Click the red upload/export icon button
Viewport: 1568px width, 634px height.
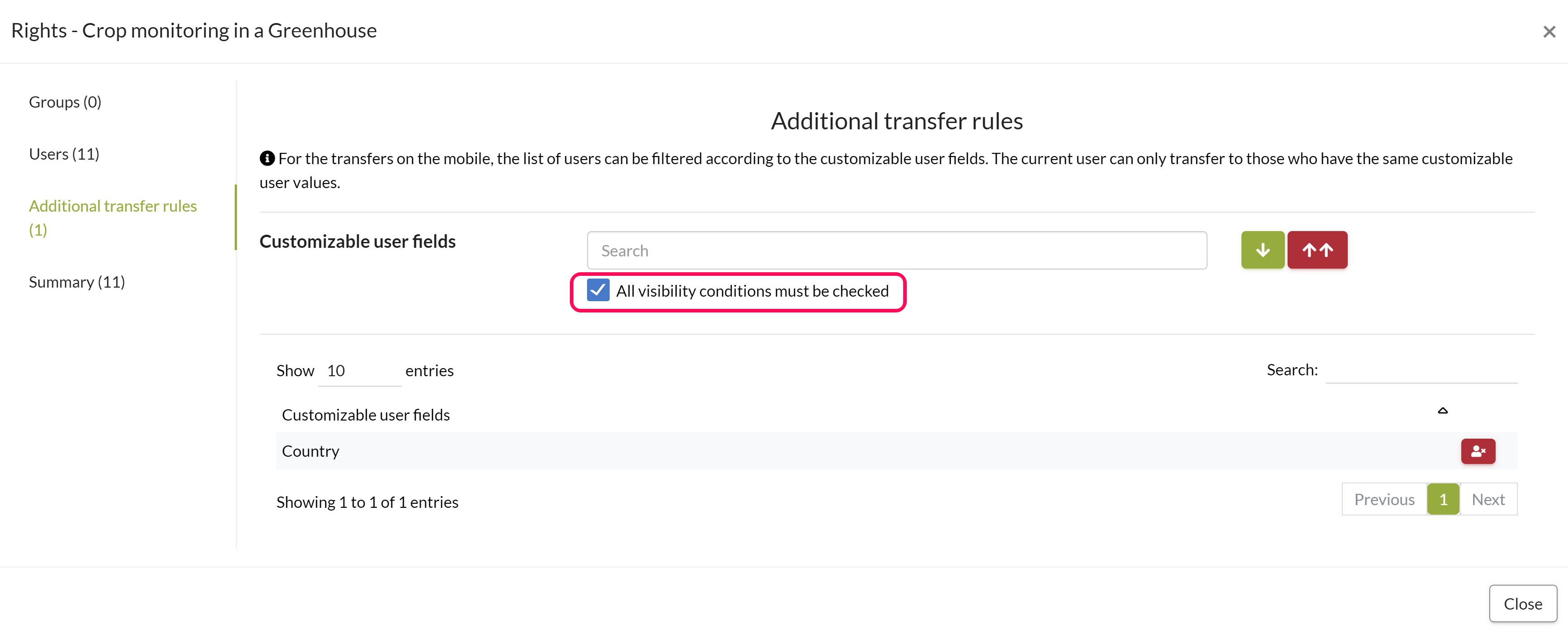point(1316,249)
